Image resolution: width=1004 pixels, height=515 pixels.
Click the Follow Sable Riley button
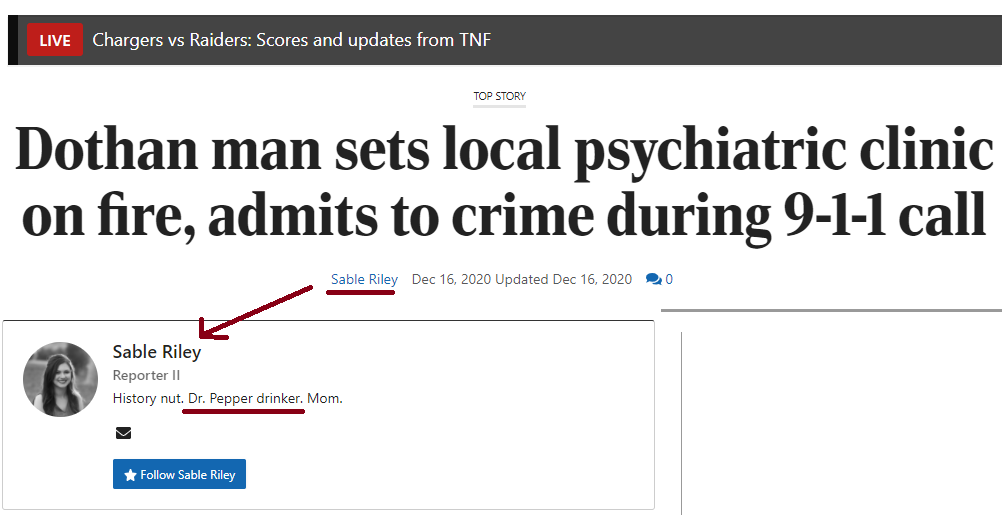coord(179,474)
